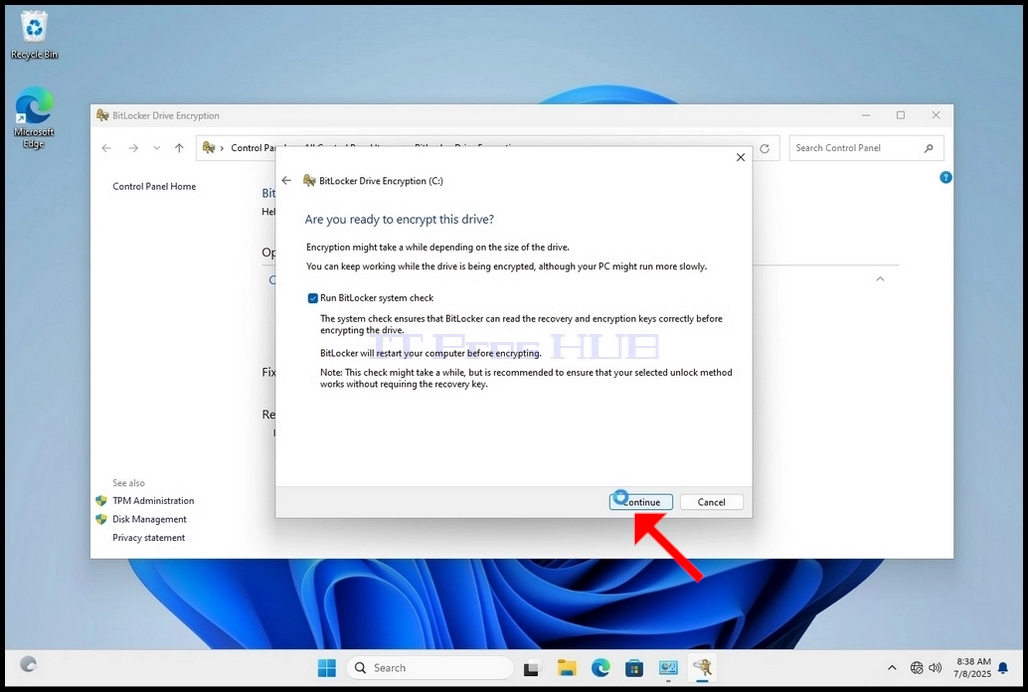Open File Explorer from the taskbar
The width and height of the screenshot is (1028, 692).
point(566,668)
